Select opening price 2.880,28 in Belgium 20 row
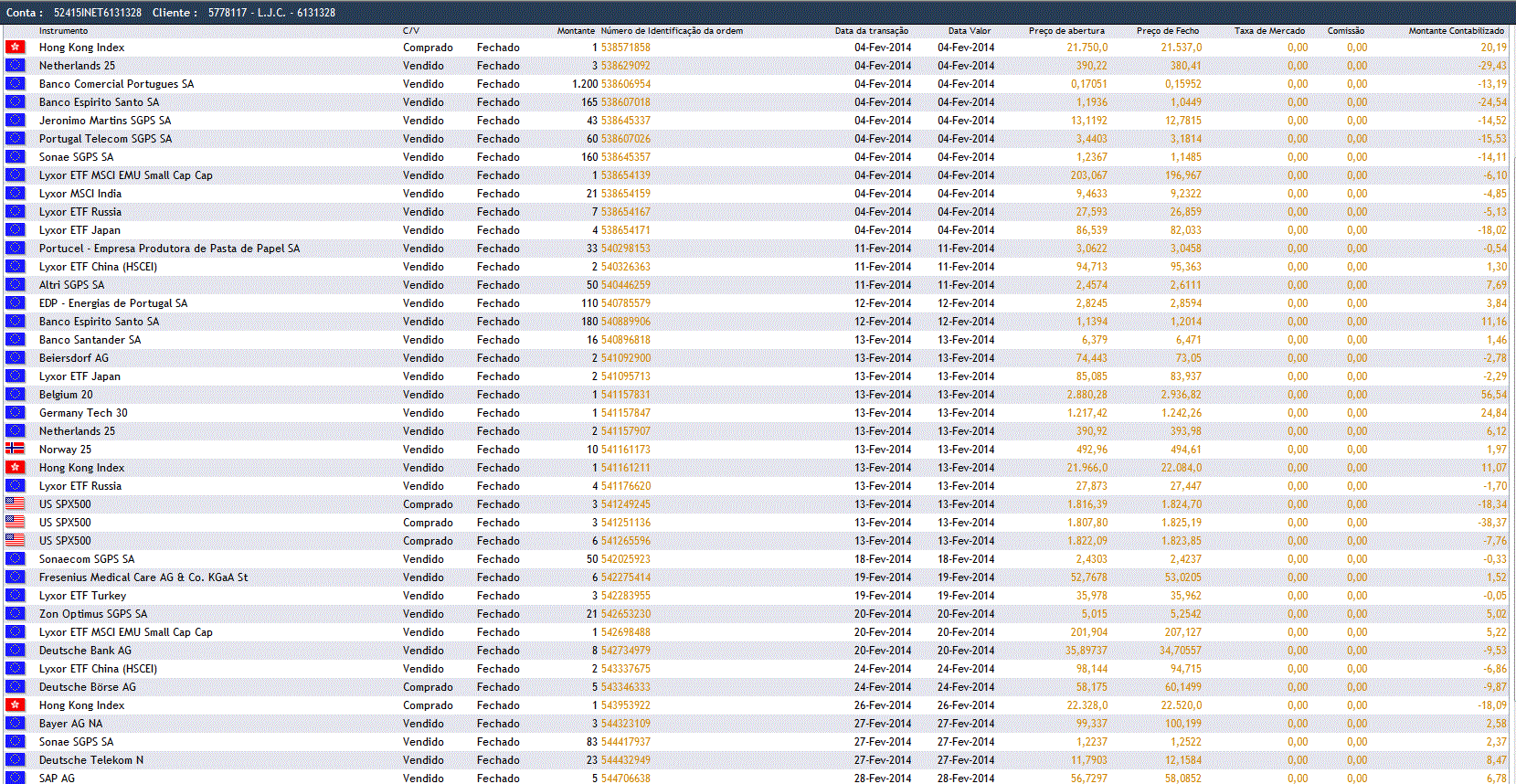The height and width of the screenshot is (784, 1516). [x=1087, y=395]
